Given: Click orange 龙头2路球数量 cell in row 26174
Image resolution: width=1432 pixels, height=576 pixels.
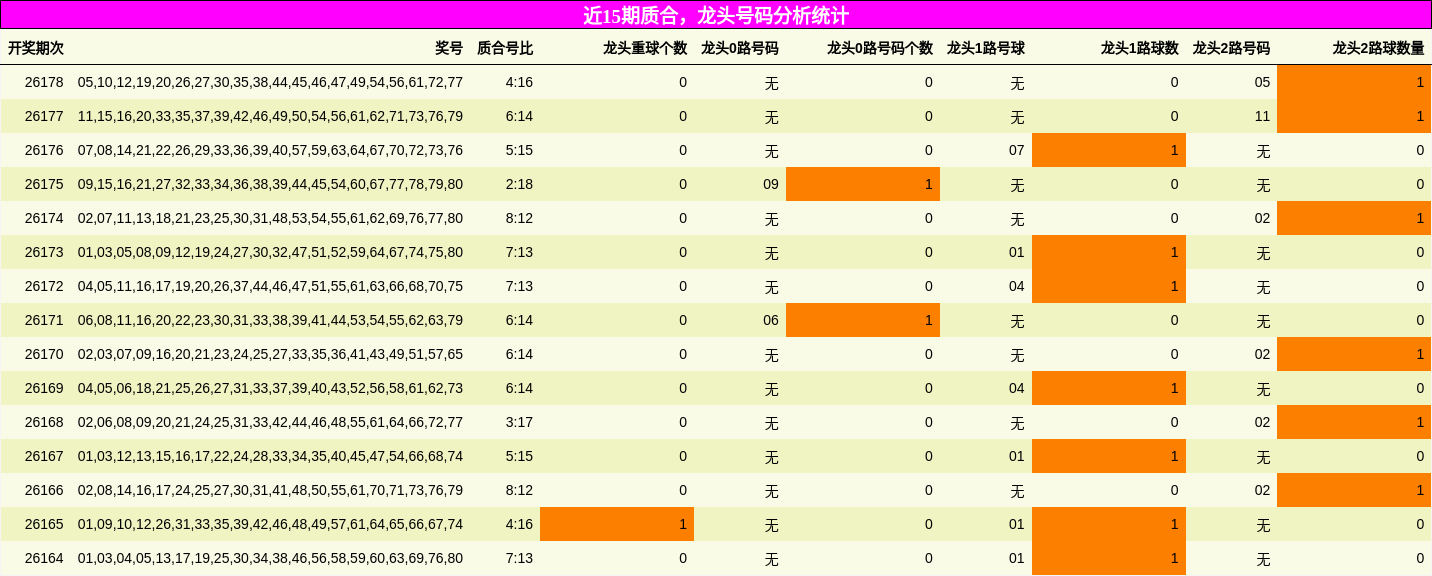Looking at the screenshot, I should click(x=1354, y=218).
